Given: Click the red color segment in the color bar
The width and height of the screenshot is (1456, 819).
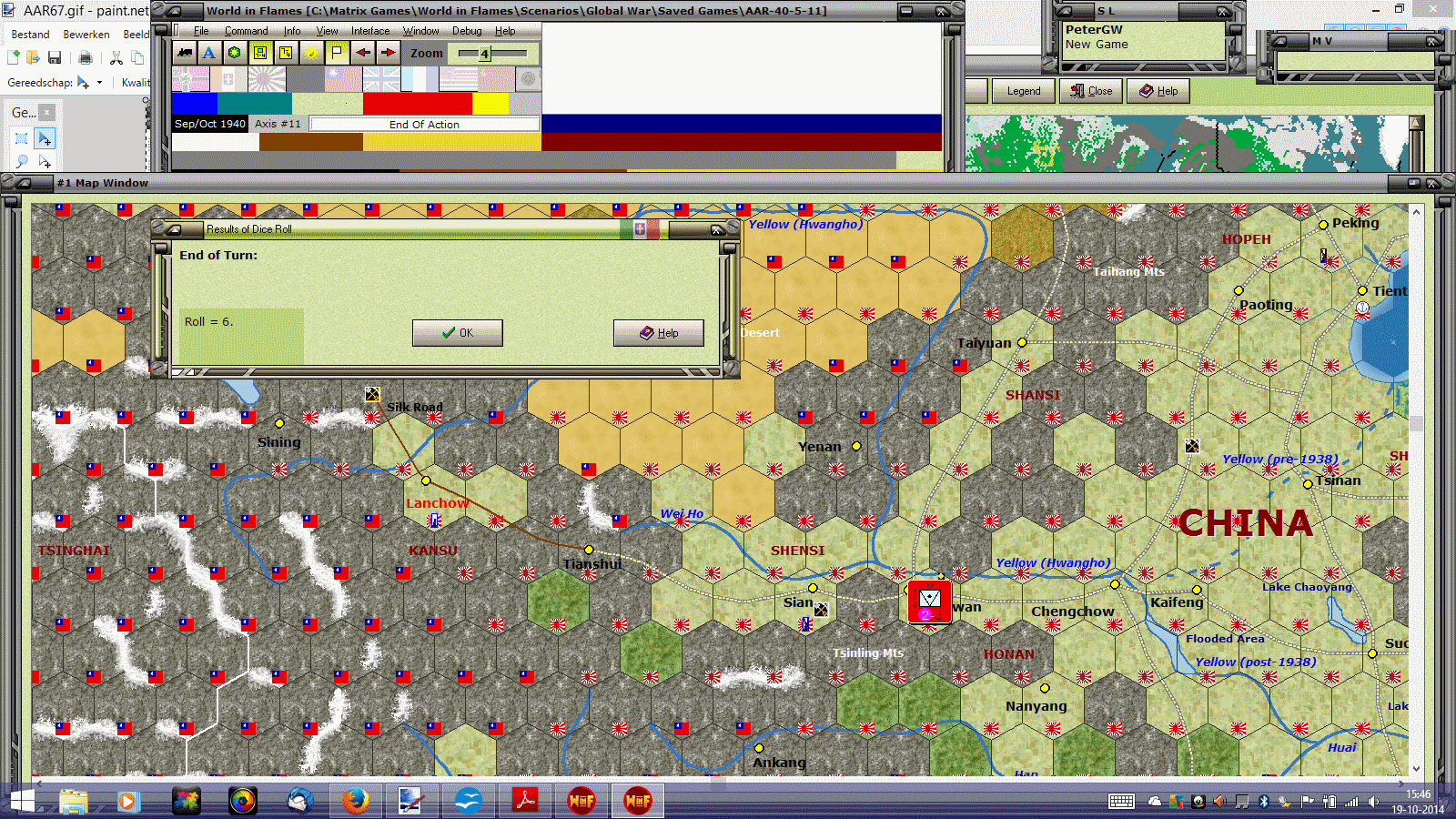Looking at the screenshot, I should (418, 104).
